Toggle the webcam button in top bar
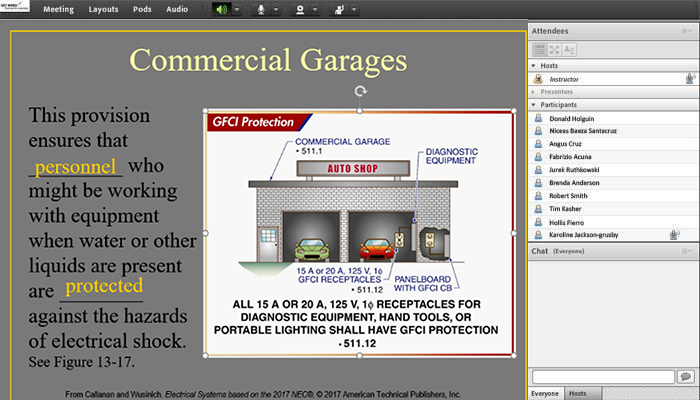Screen dimensions: 700x400 click(300, 9)
